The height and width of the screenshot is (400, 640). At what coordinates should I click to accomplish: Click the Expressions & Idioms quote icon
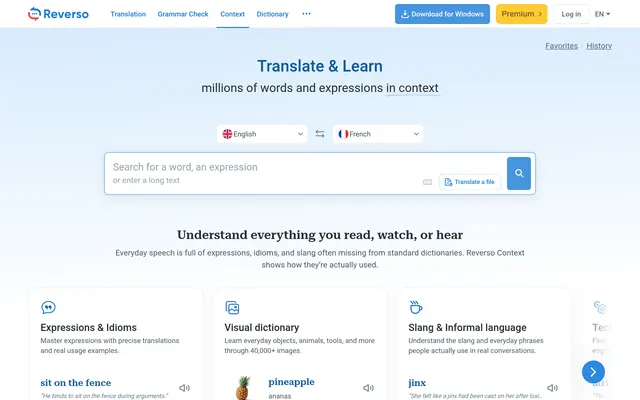(x=48, y=307)
